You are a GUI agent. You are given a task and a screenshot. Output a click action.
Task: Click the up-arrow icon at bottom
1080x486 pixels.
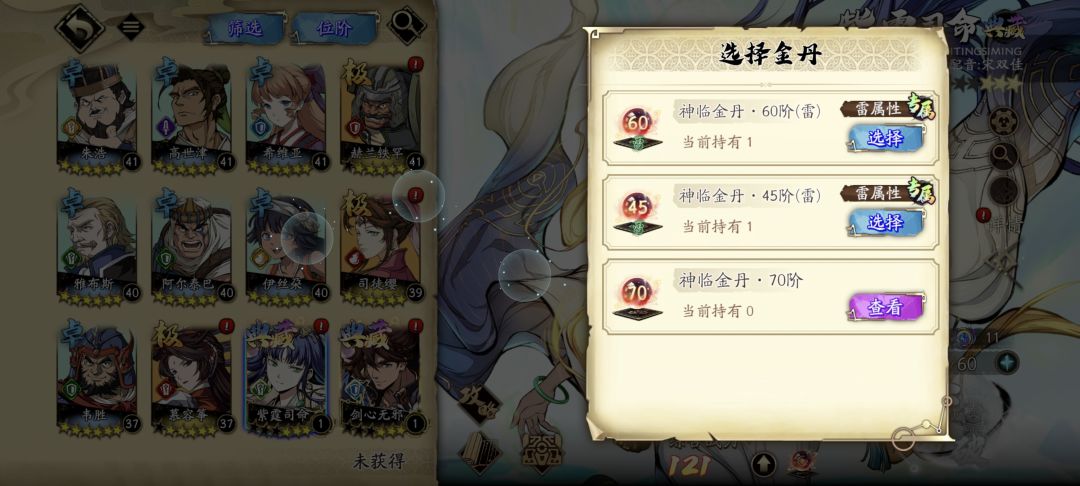[763, 464]
